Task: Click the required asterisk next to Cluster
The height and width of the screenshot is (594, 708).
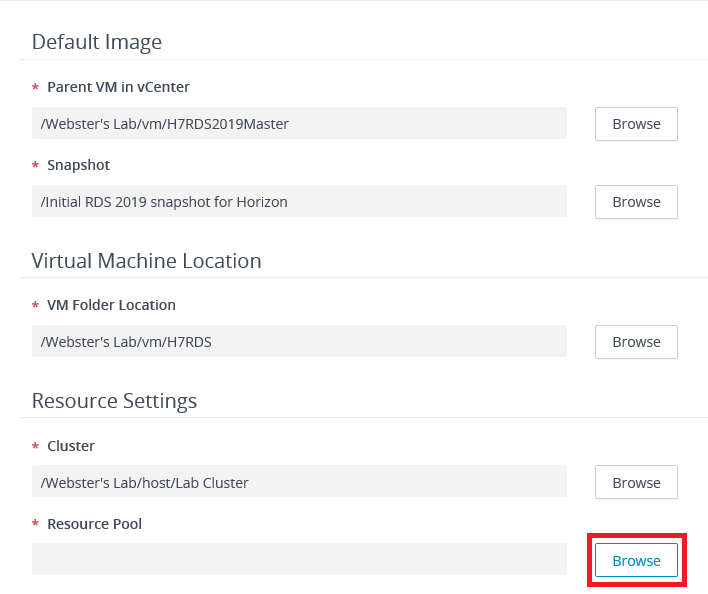Action: 36,447
